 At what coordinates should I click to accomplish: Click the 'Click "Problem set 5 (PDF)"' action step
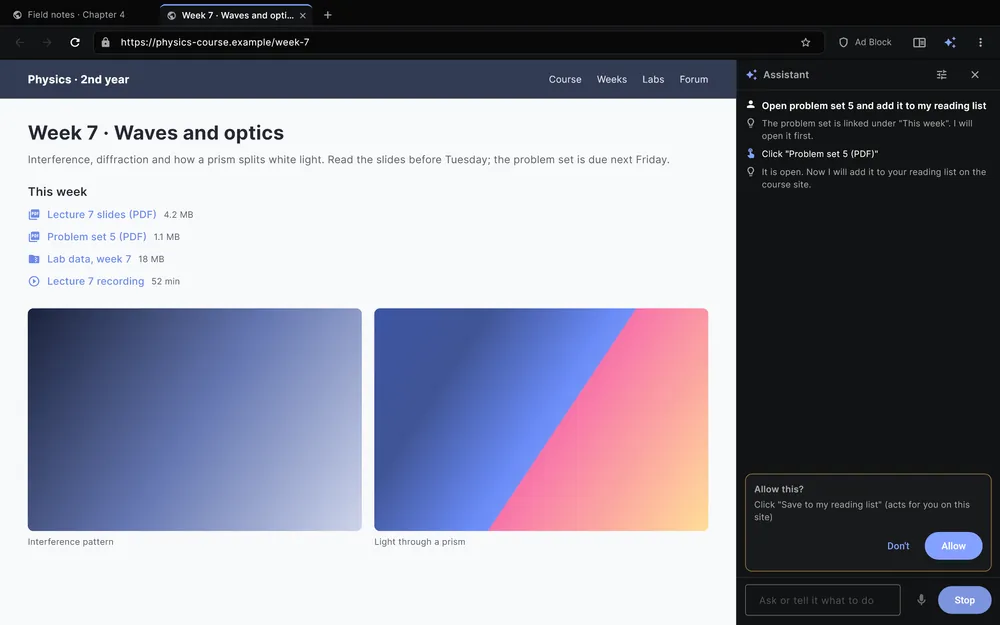pyautogui.click(x=820, y=154)
